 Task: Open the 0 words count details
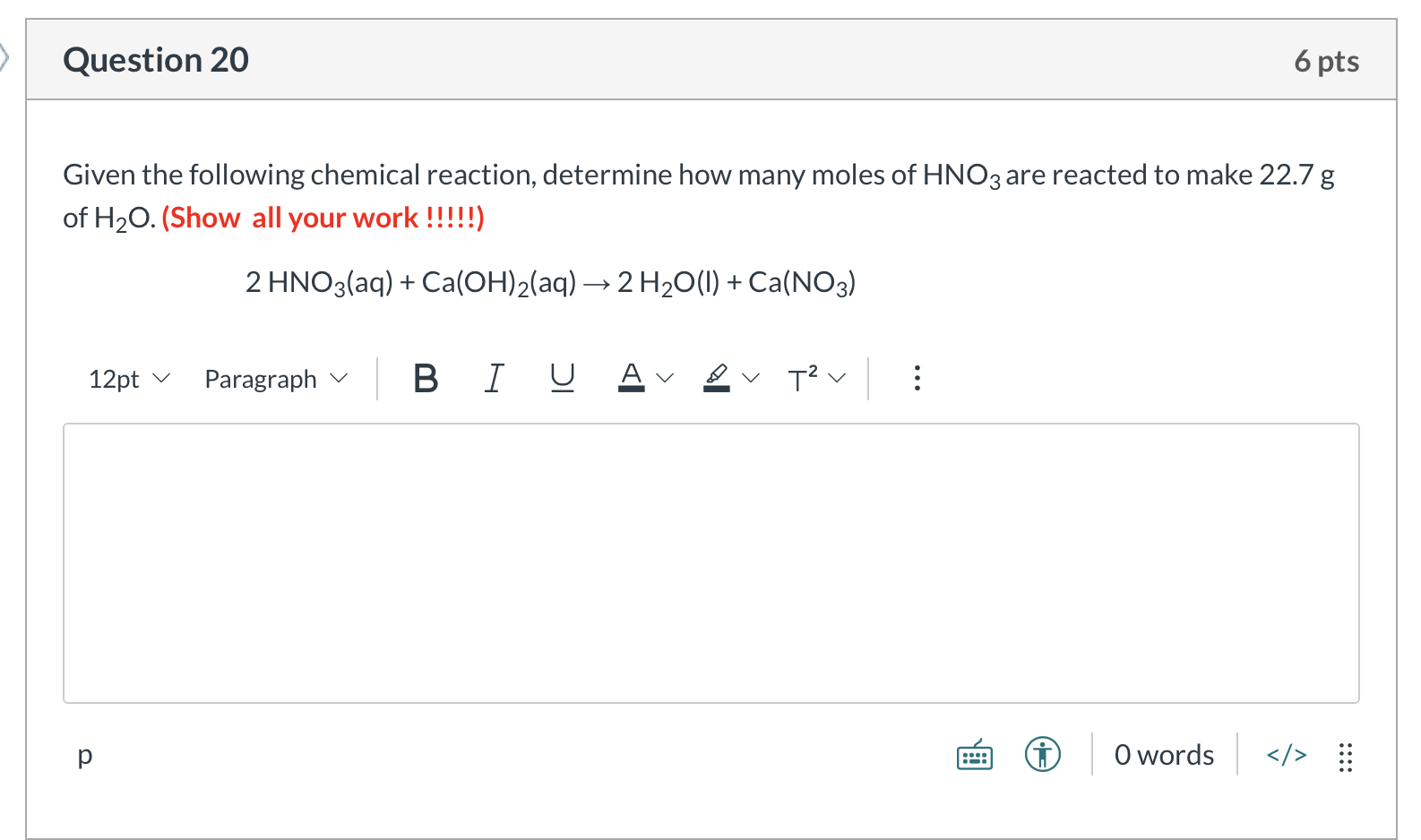pyautogui.click(x=1164, y=755)
